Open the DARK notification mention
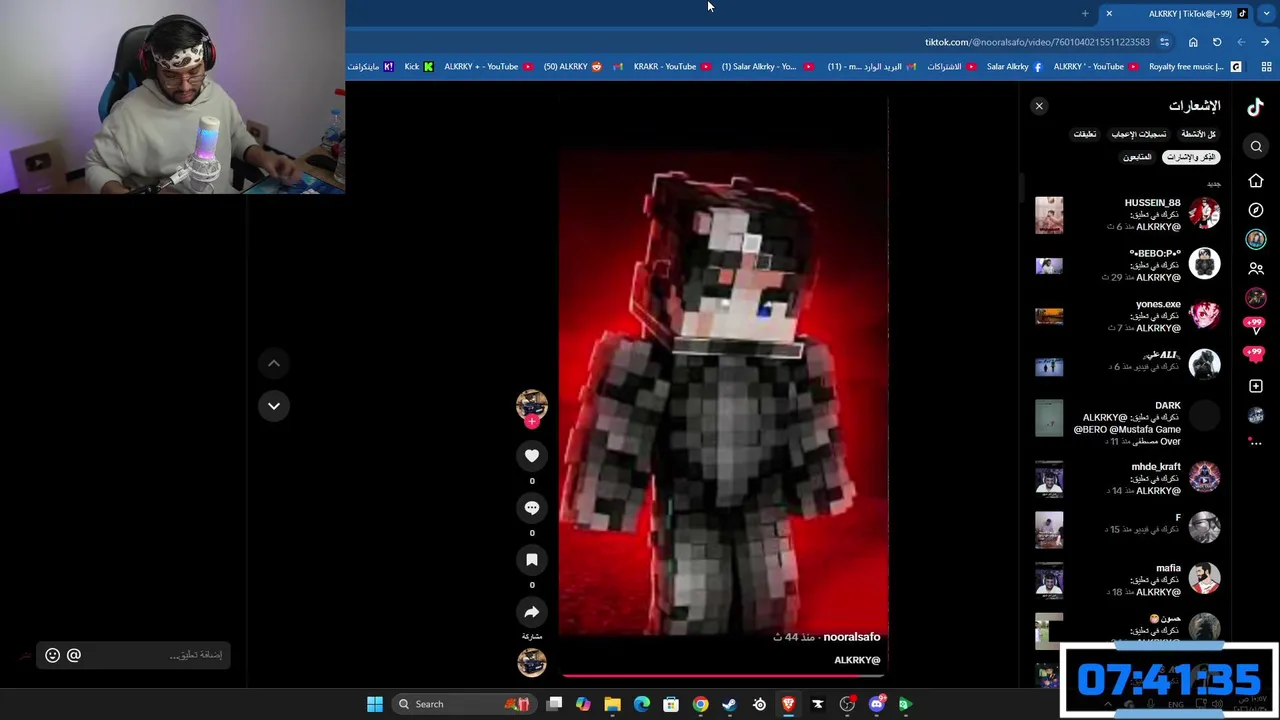The height and width of the screenshot is (720, 1280). pos(1128,423)
